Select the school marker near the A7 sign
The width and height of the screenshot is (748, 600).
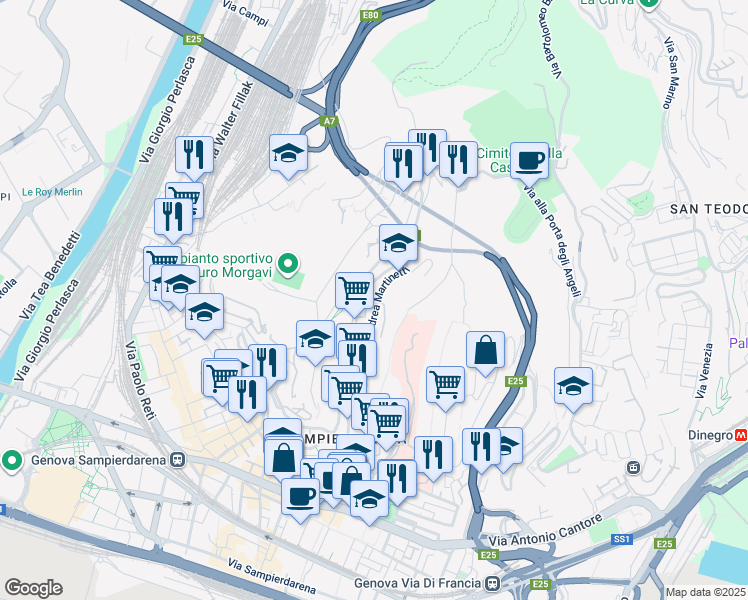pyautogui.click(x=288, y=156)
